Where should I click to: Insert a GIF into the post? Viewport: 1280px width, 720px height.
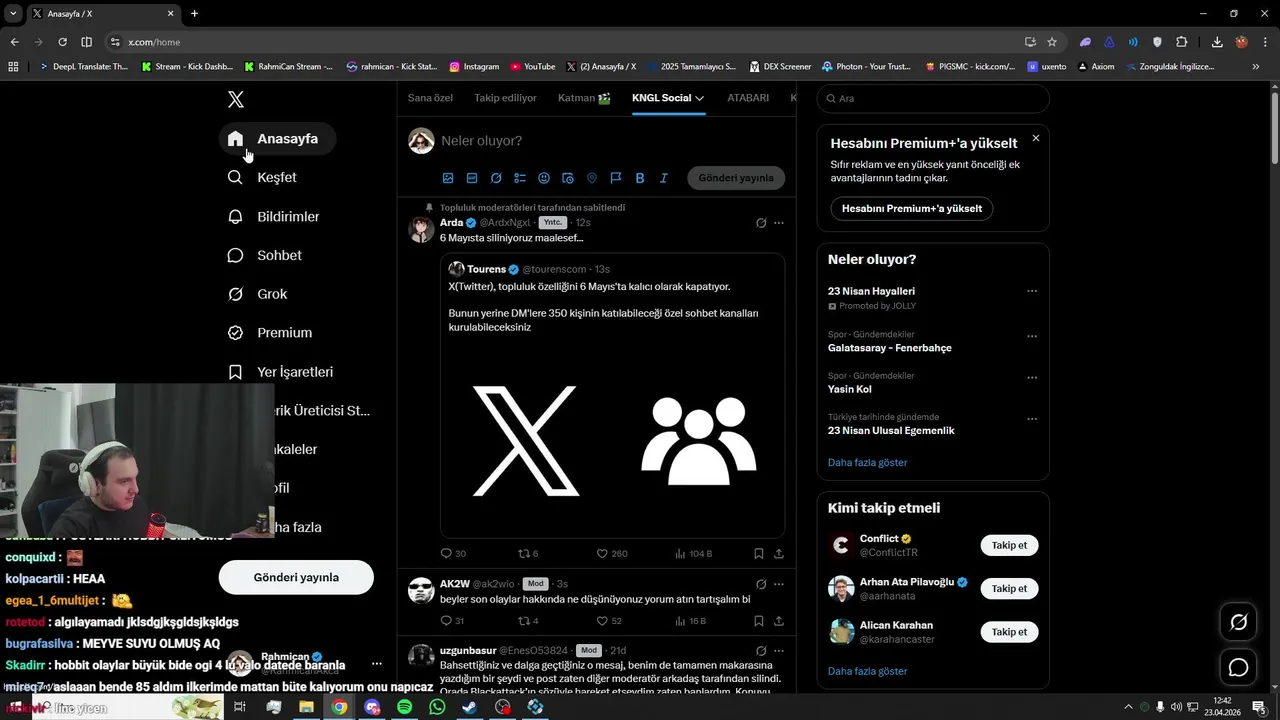click(472, 178)
